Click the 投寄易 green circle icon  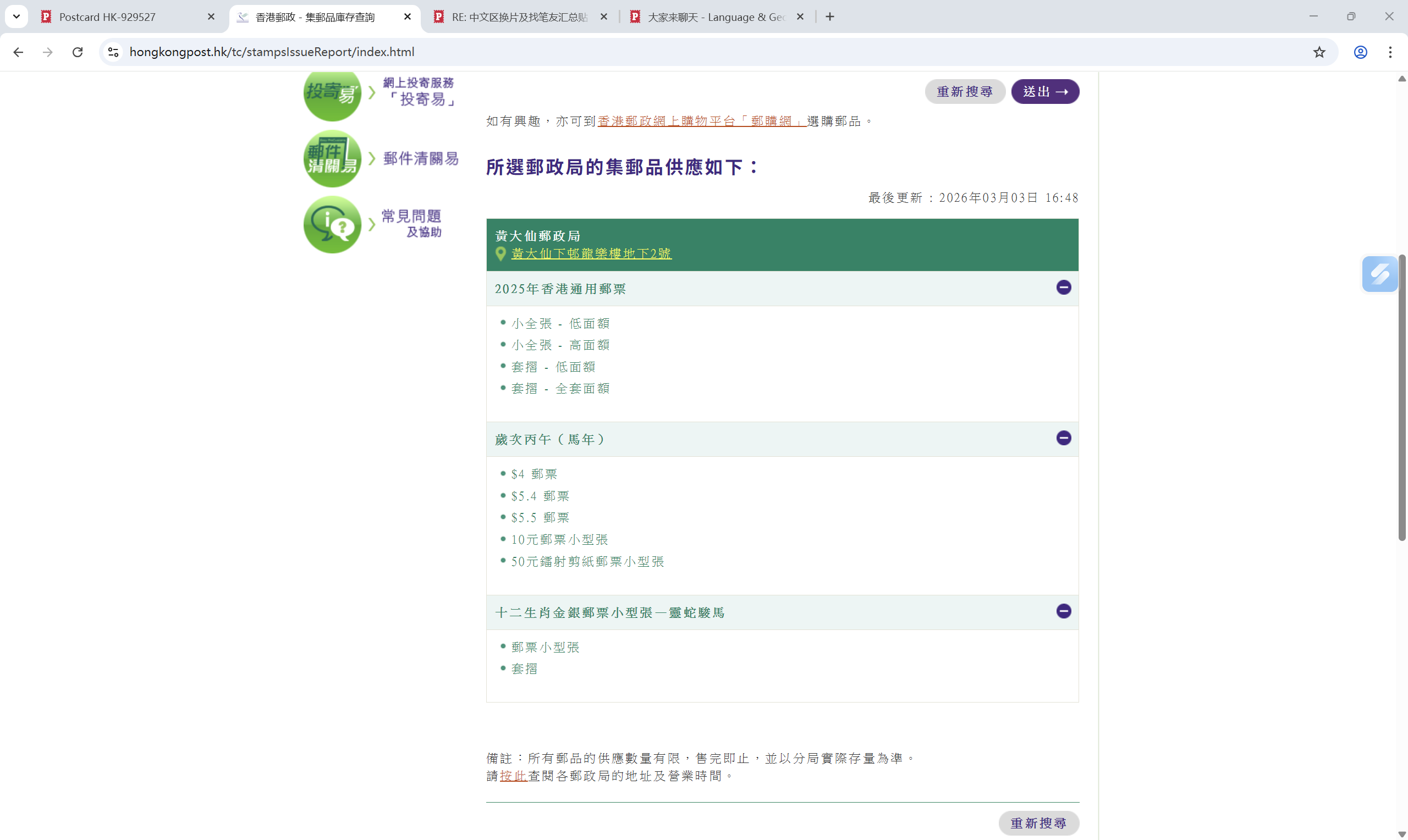[x=332, y=95]
